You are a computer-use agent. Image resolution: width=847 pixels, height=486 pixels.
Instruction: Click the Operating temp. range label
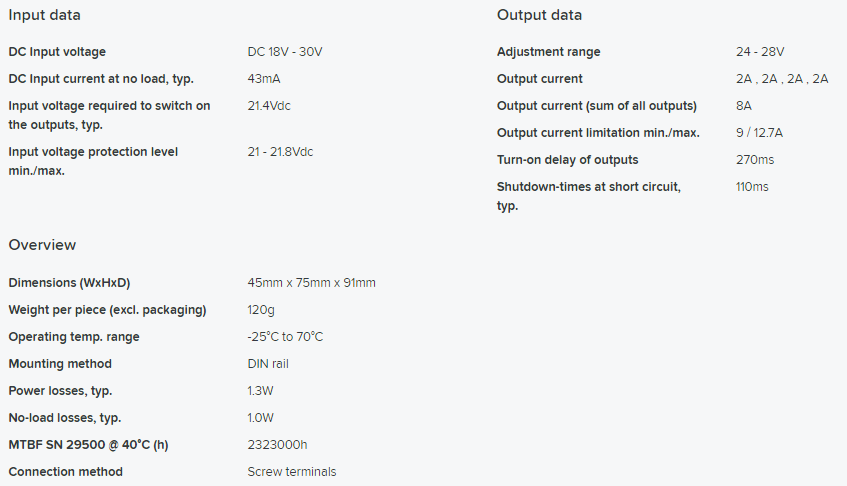pyautogui.click(x=74, y=337)
